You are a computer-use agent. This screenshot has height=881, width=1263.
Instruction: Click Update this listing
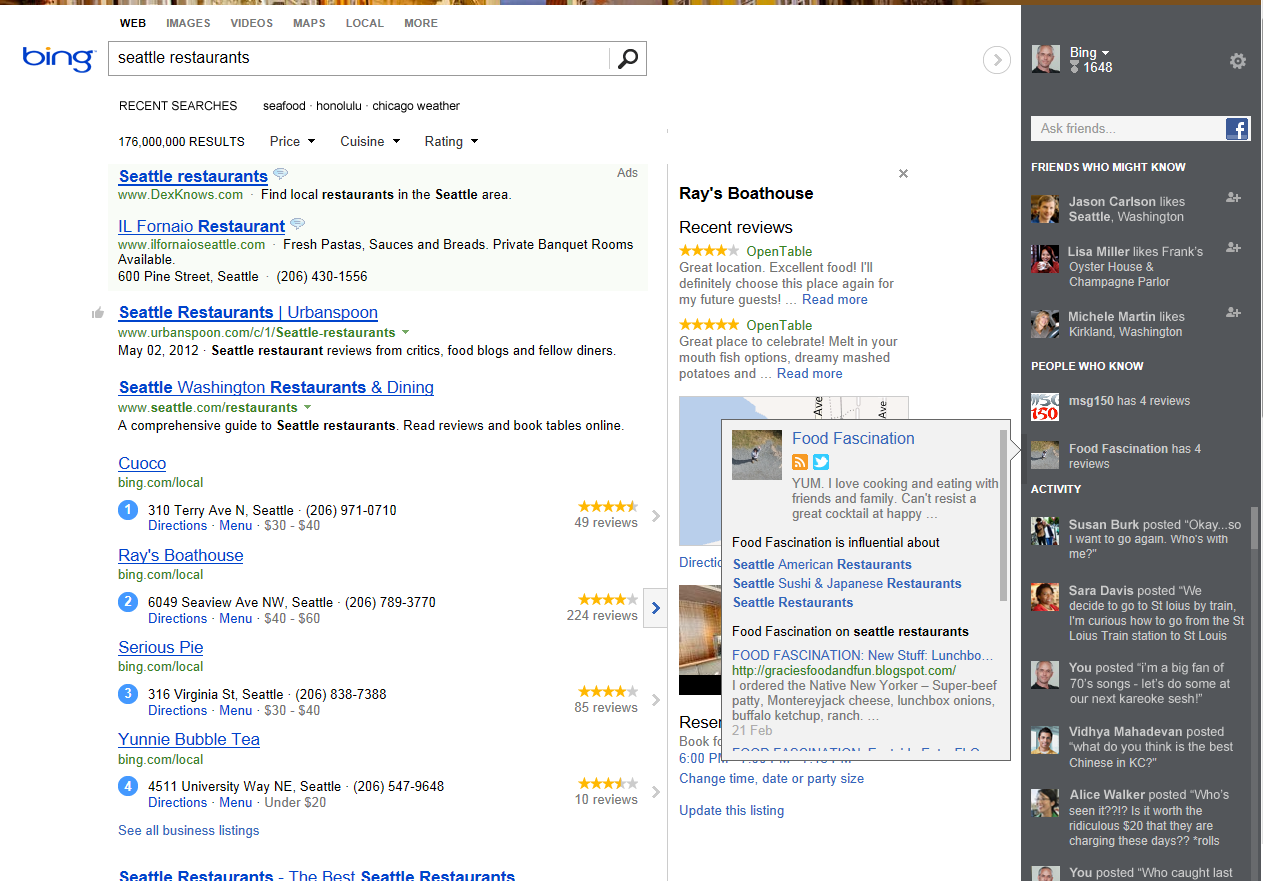coord(731,810)
